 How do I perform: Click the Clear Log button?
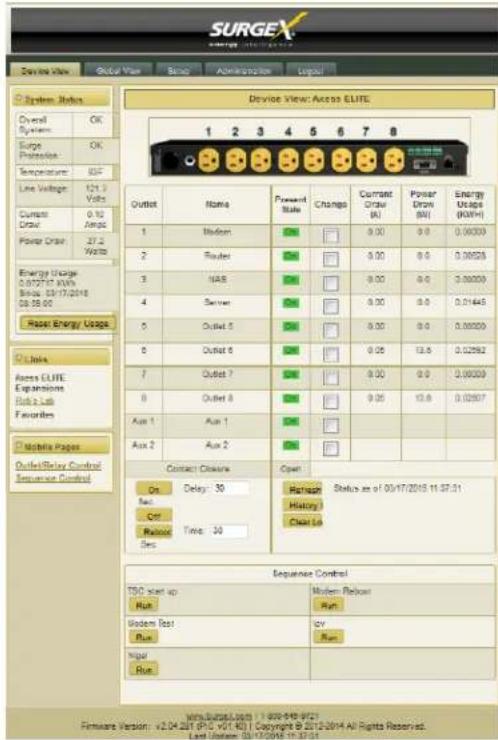click(x=303, y=521)
